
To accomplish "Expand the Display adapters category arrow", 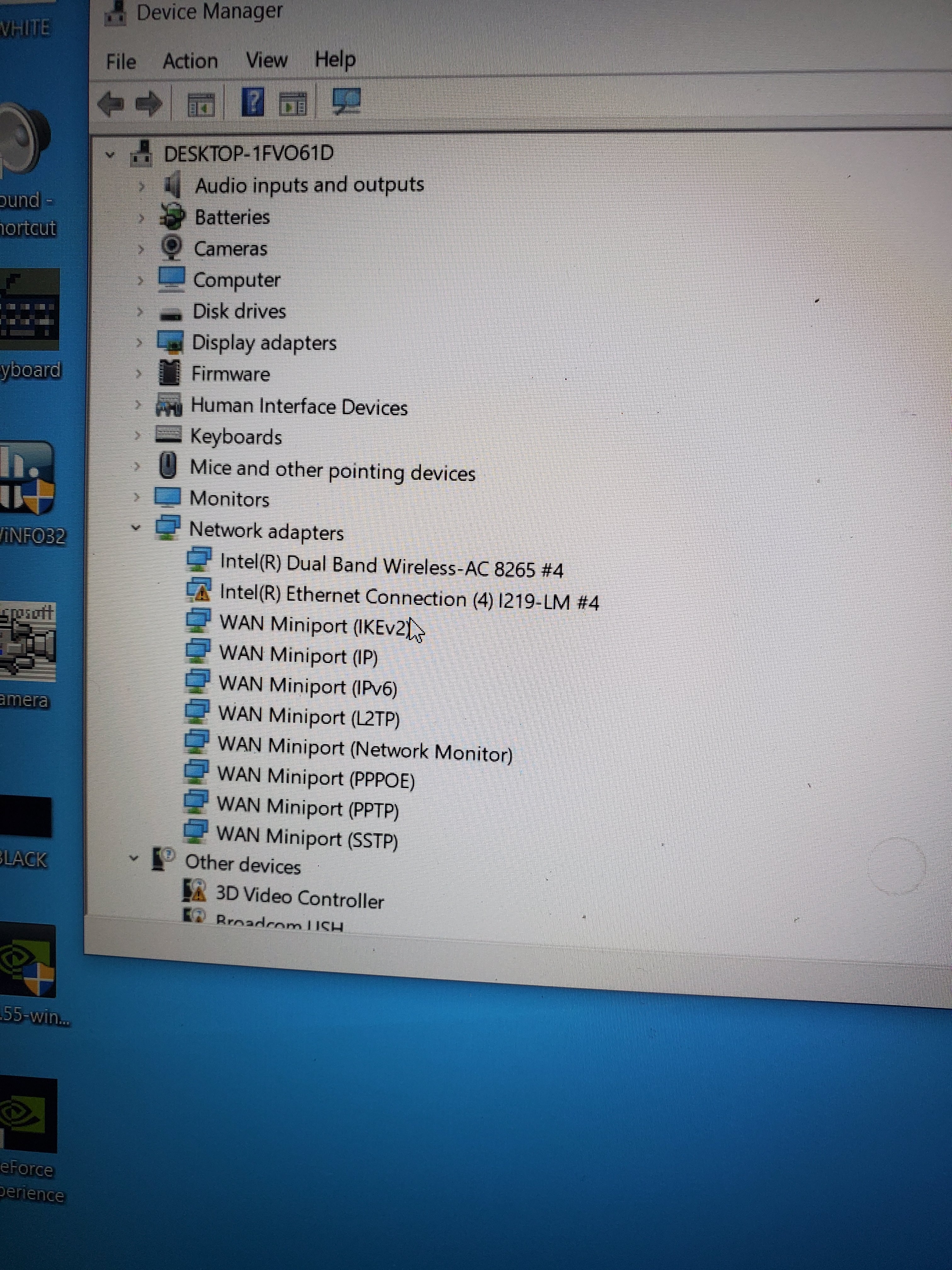I will click(139, 343).
